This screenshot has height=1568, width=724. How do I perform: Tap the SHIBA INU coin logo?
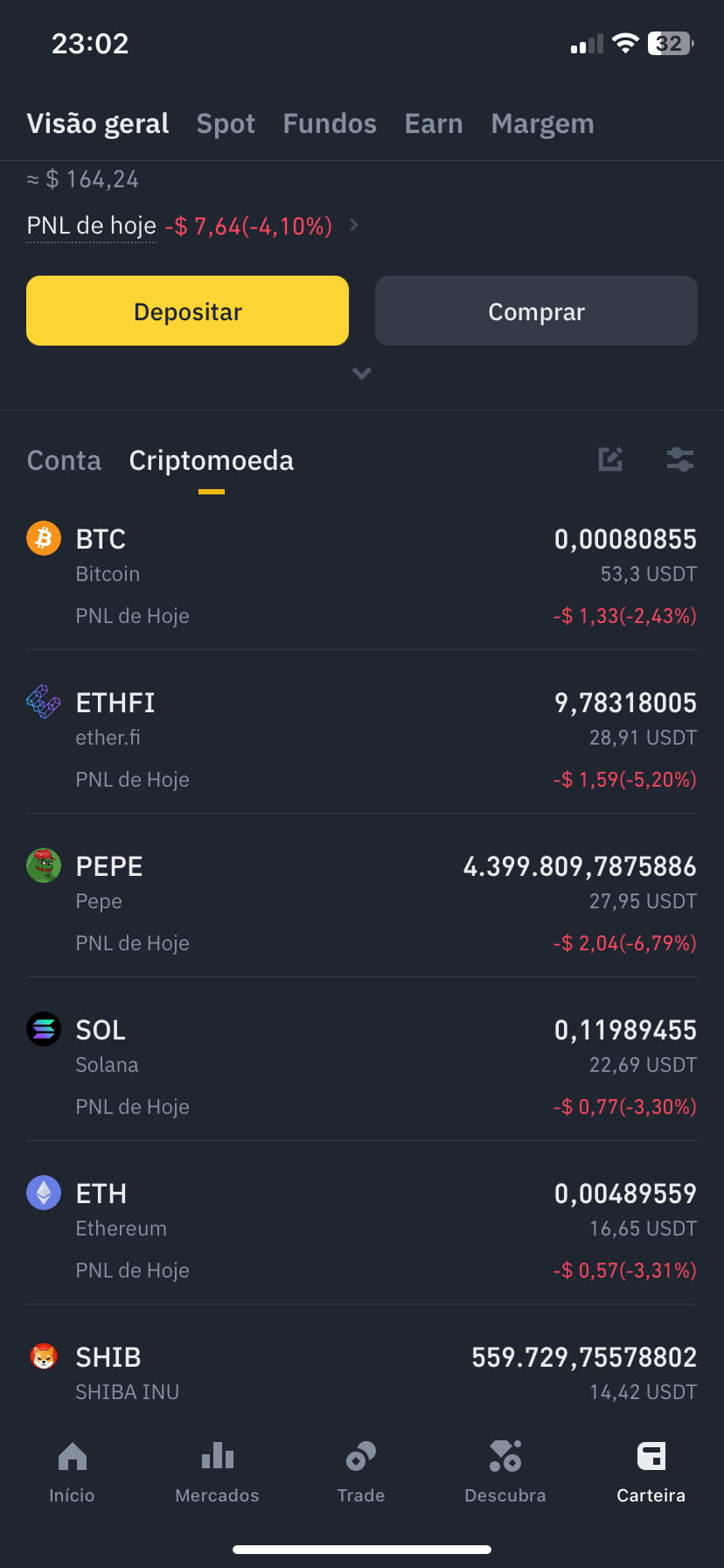pos(44,1356)
